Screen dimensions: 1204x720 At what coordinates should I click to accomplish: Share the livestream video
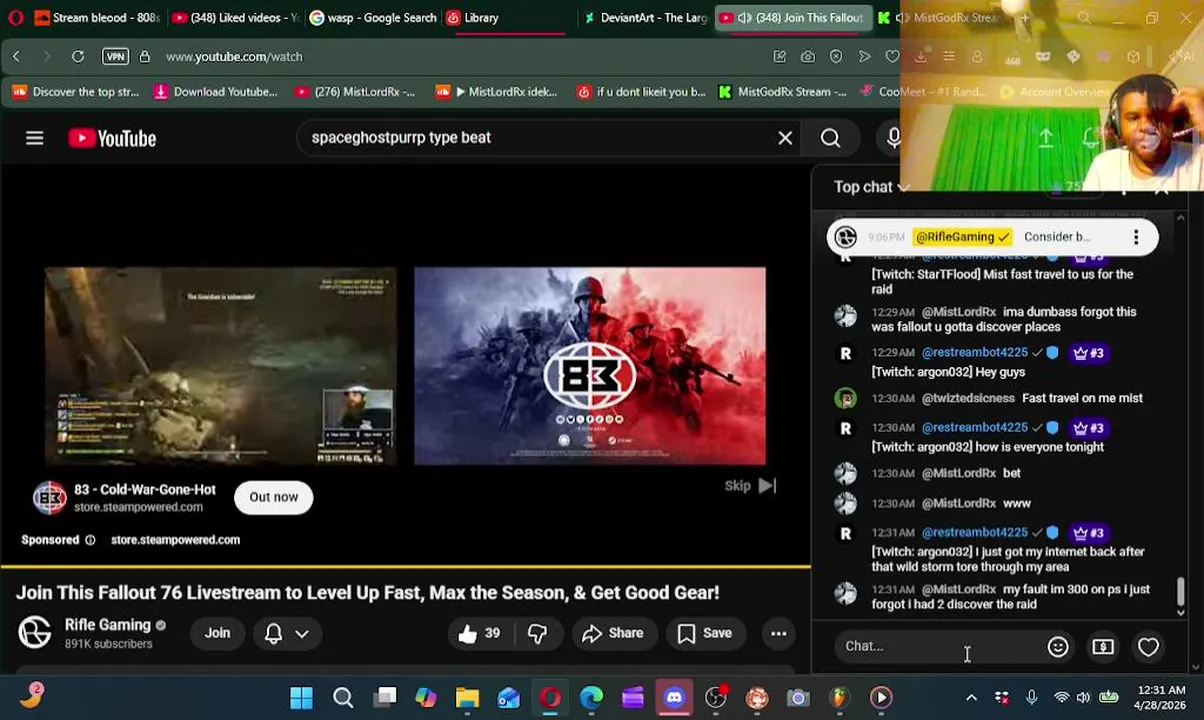point(613,633)
